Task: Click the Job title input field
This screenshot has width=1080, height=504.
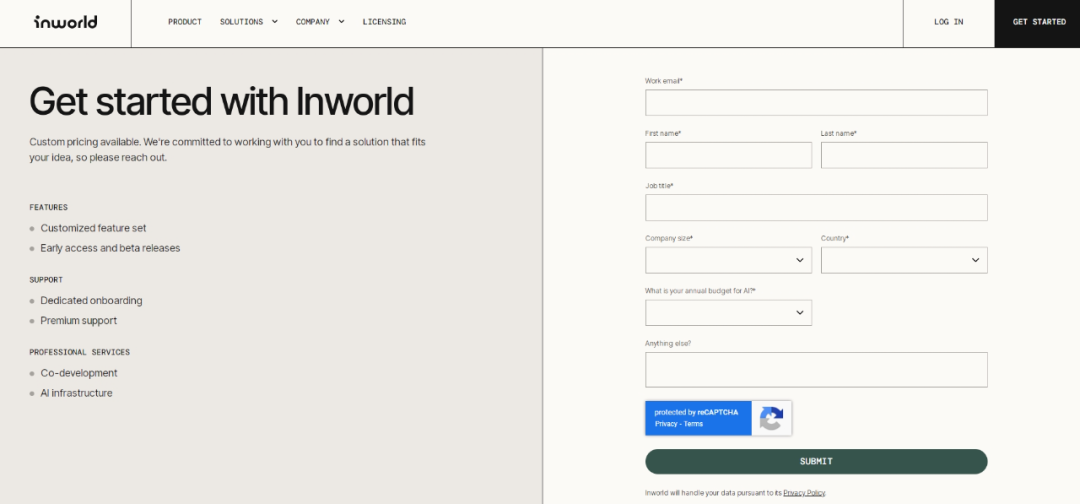Action: [816, 208]
